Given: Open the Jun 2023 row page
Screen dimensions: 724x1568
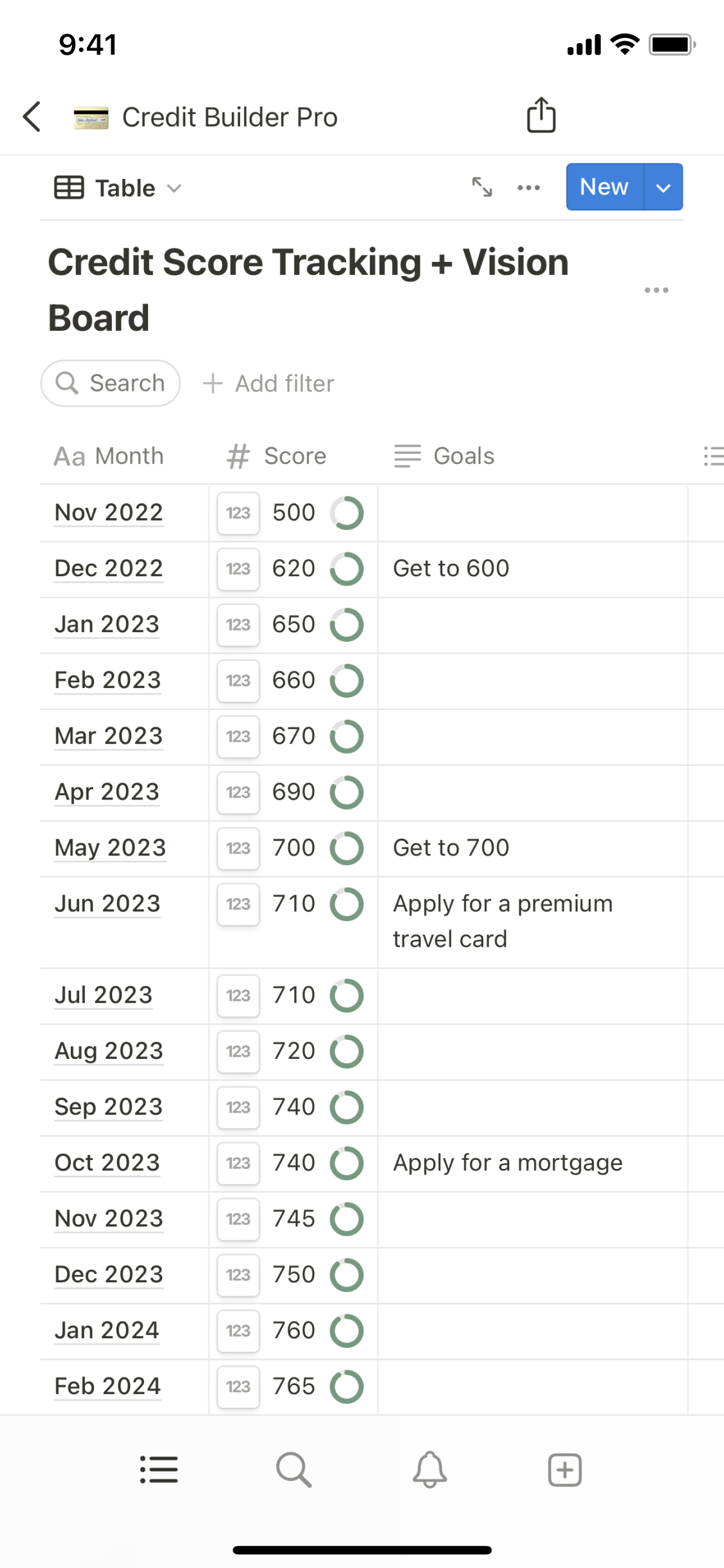Looking at the screenshot, I should (107, 904).
